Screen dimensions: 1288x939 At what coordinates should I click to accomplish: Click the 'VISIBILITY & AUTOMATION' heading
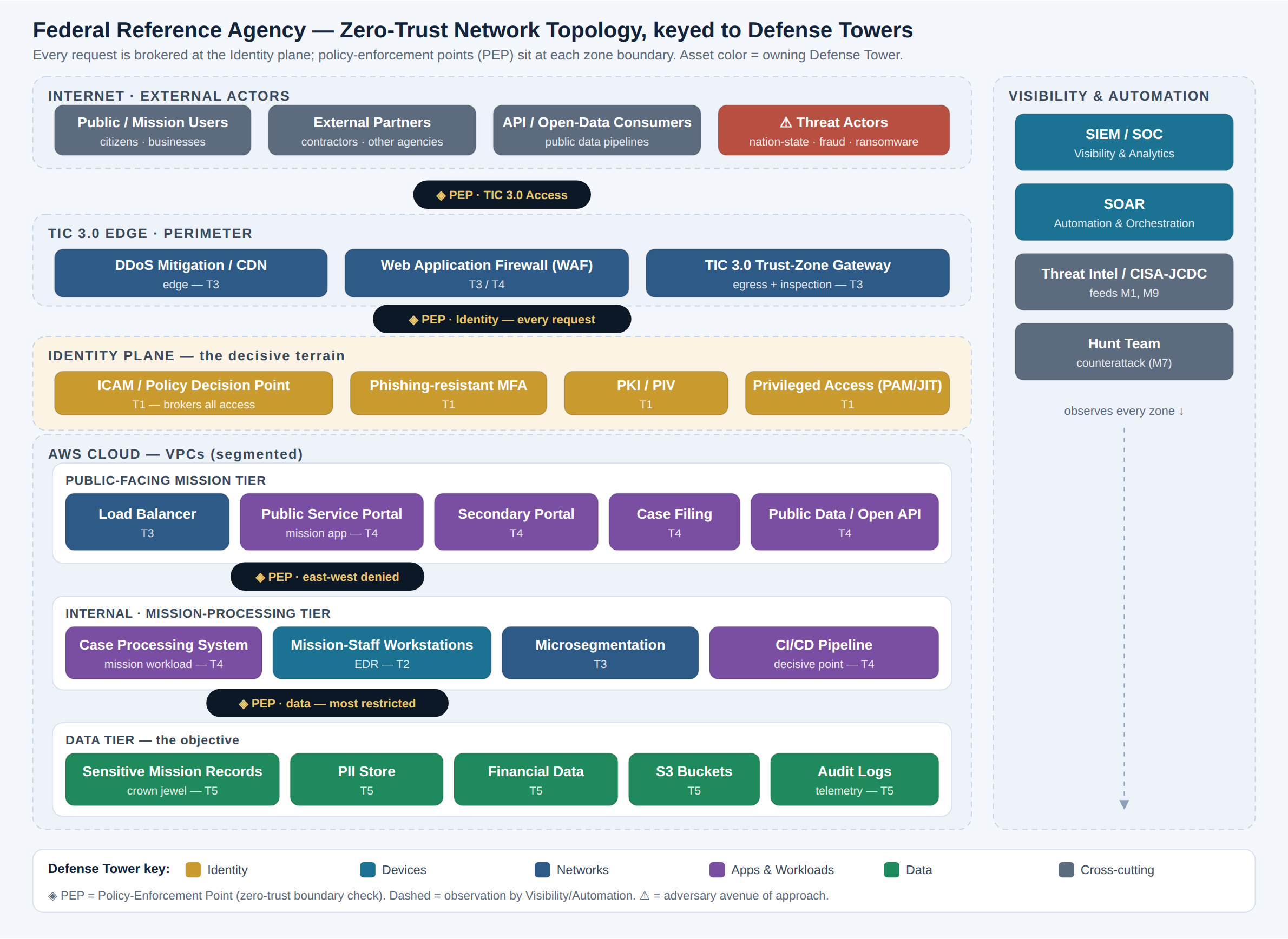(x=1109, y=96)
